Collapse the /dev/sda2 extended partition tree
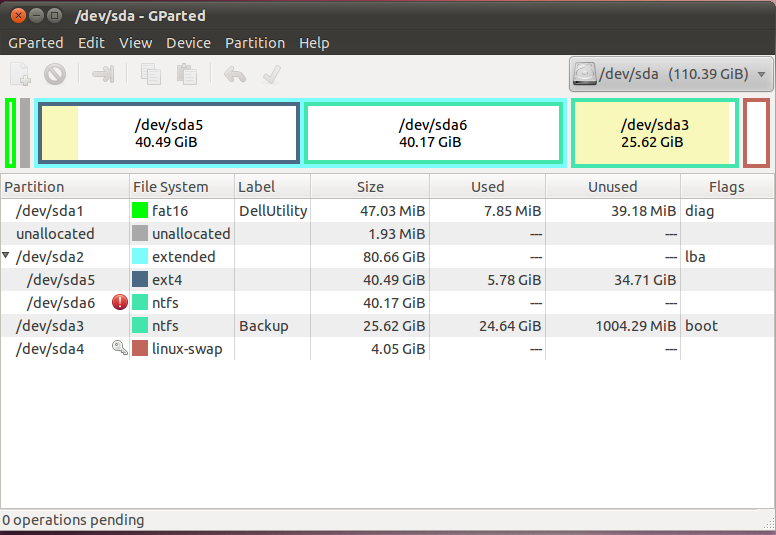This screenshot has width=776, height=535. pyautogui.click(x=8, y=256)
